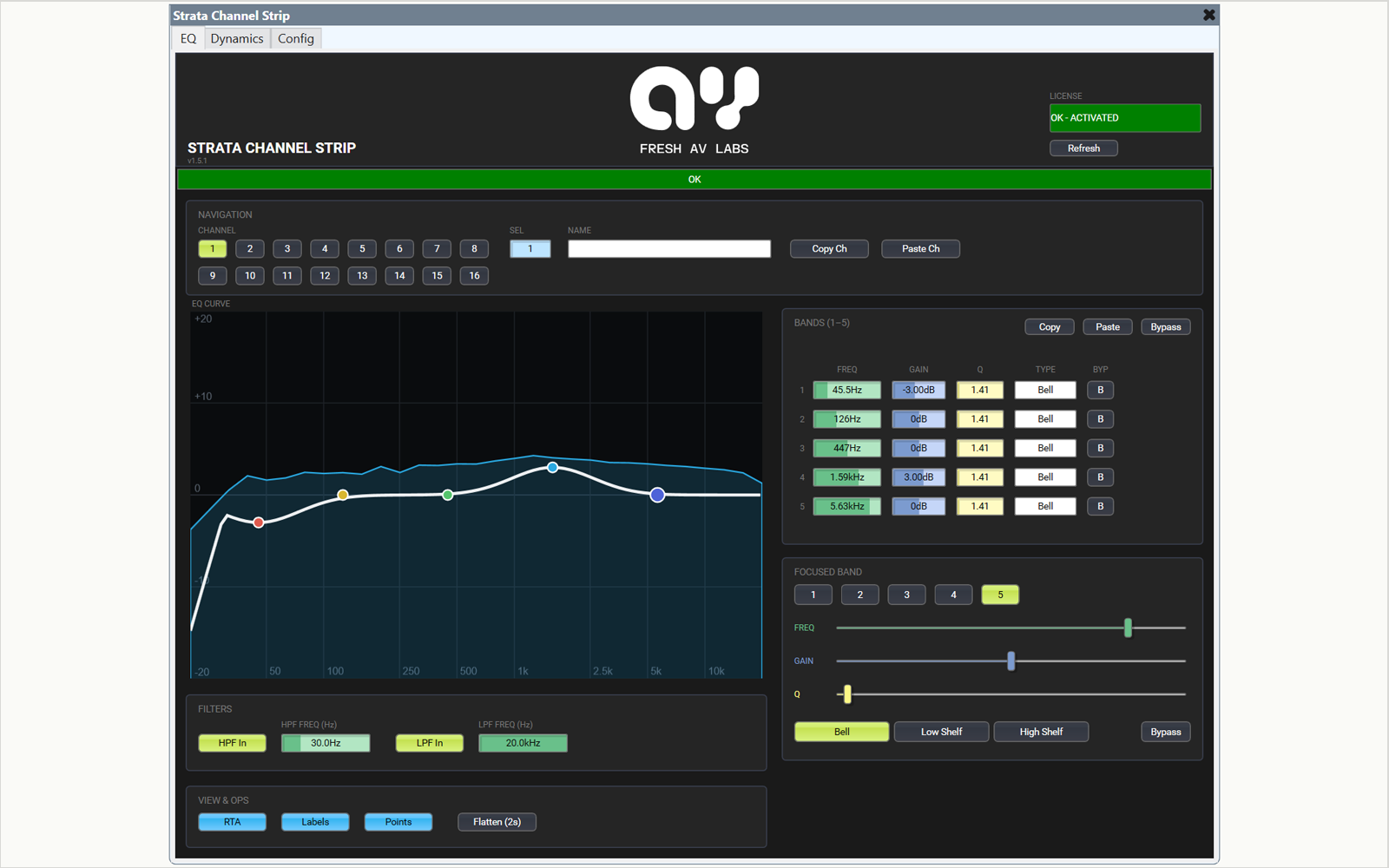Click the green band 3 point on EQ curve
Screen dimensions: 1389x868
coord(448,495)
